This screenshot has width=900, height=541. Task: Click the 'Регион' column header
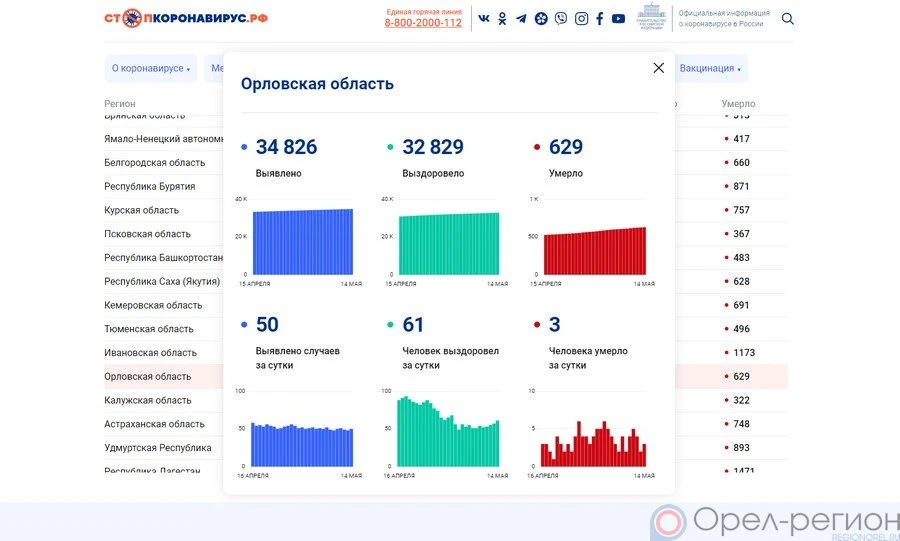[x=120, y=104]
